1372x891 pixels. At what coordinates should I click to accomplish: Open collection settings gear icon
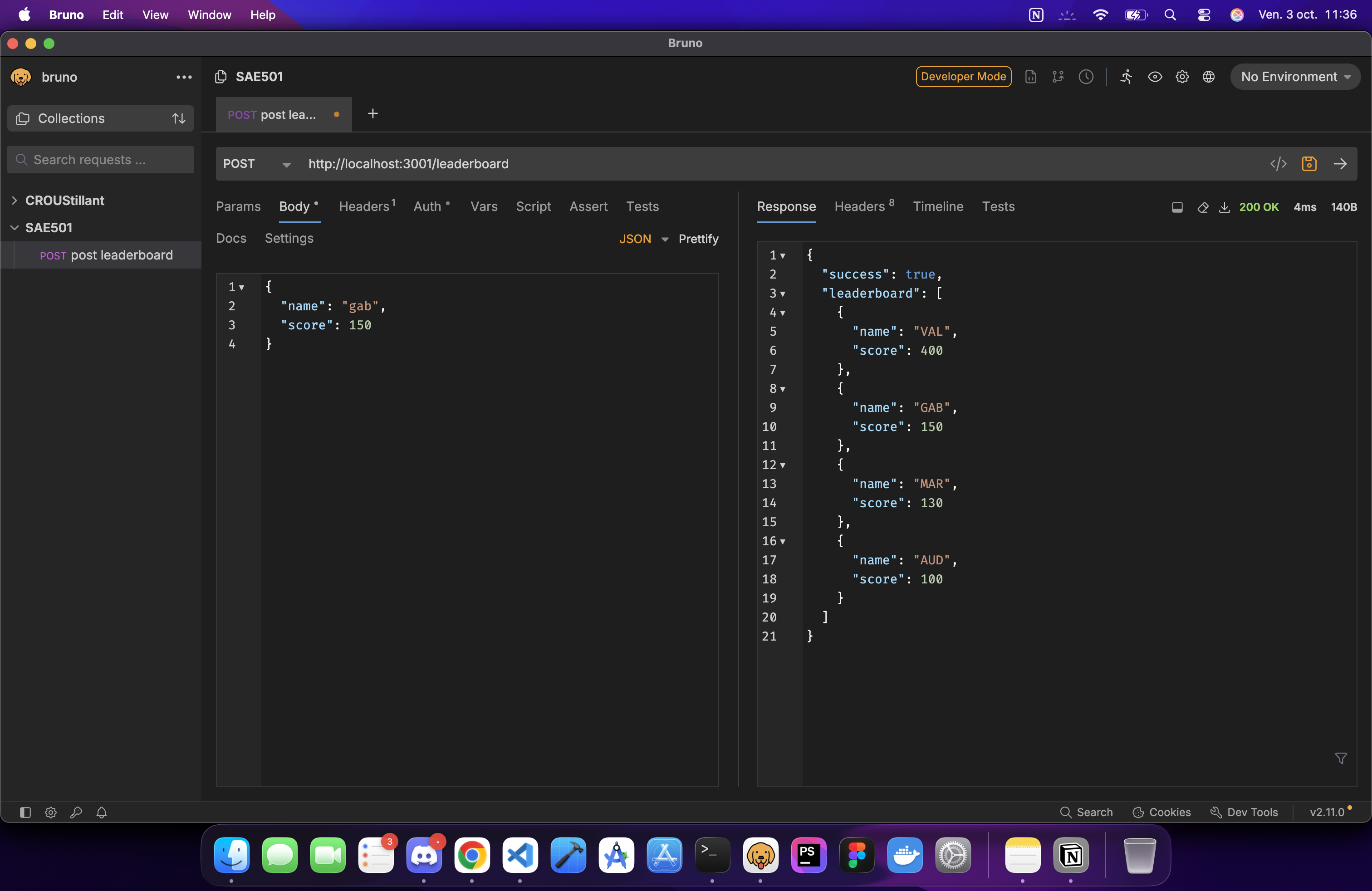click(1182, 77)
